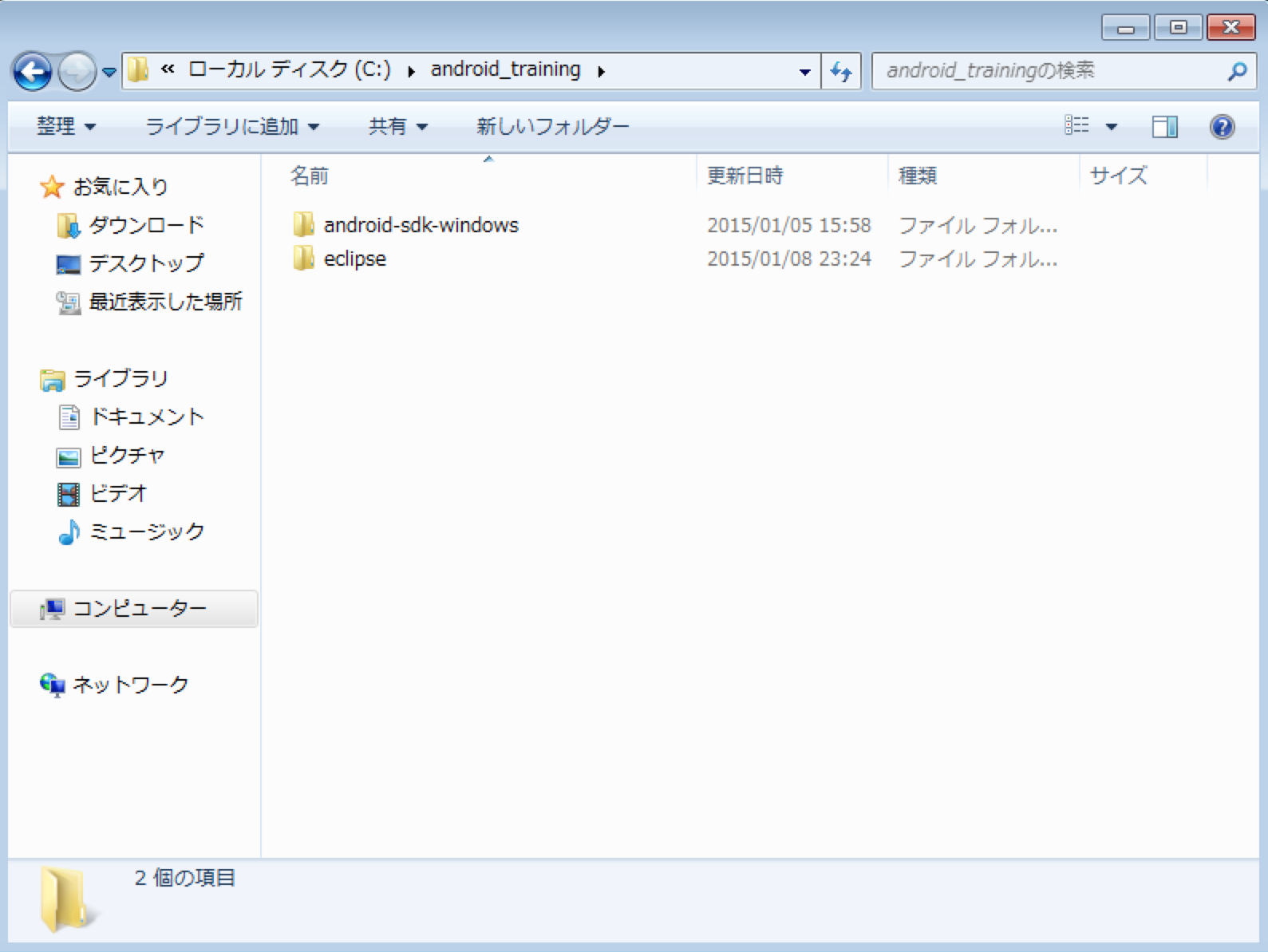Open help with the question mark icon
This screenshot has height=952, width=1268.
1222,126
